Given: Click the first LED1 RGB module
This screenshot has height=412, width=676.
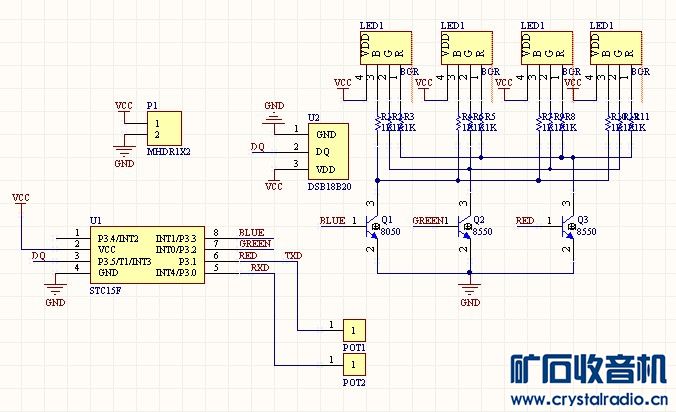Looking at the screenshot, I should [x=386, y=48].
